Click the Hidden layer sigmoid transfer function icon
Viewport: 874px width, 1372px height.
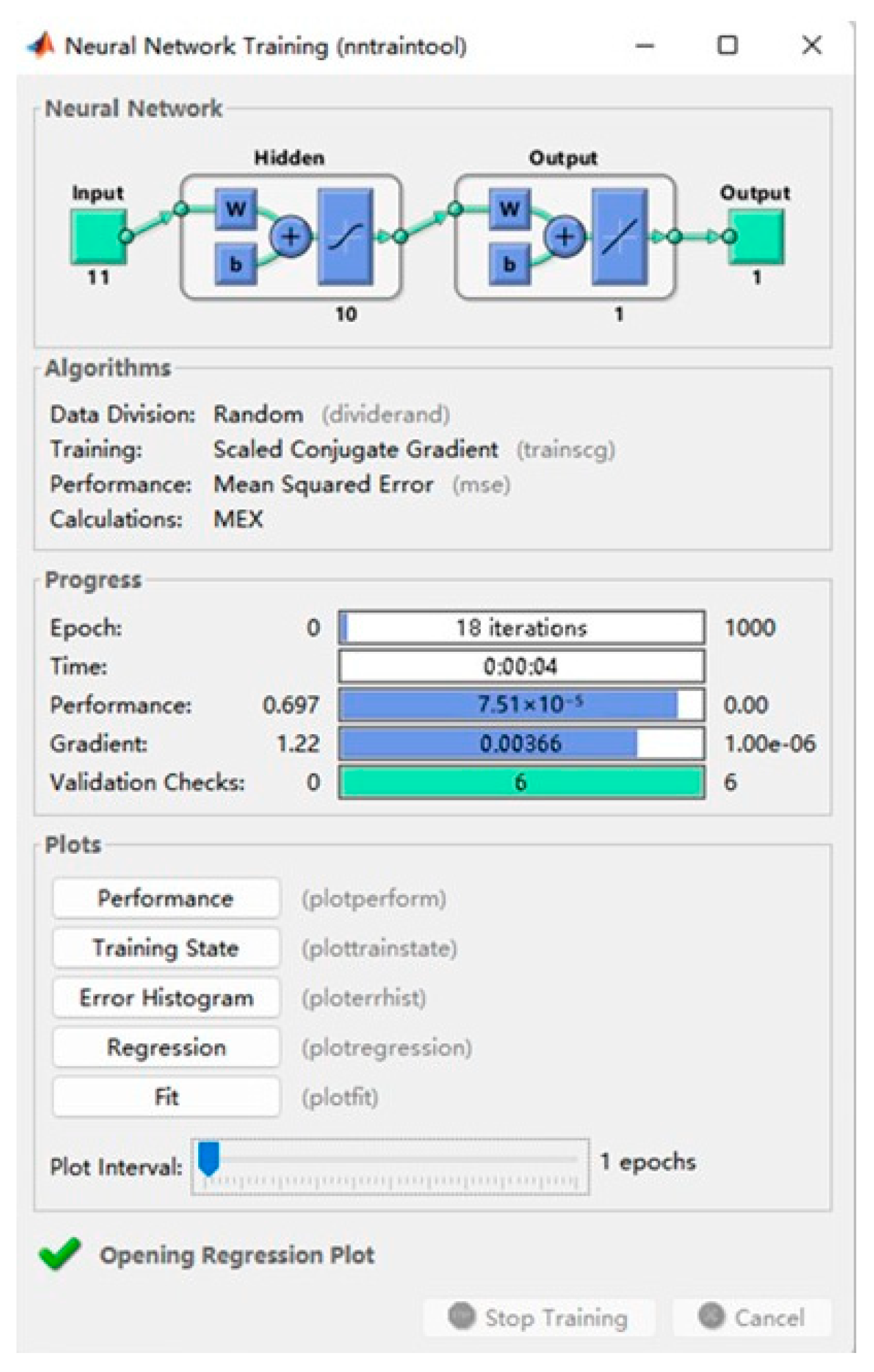345,236
